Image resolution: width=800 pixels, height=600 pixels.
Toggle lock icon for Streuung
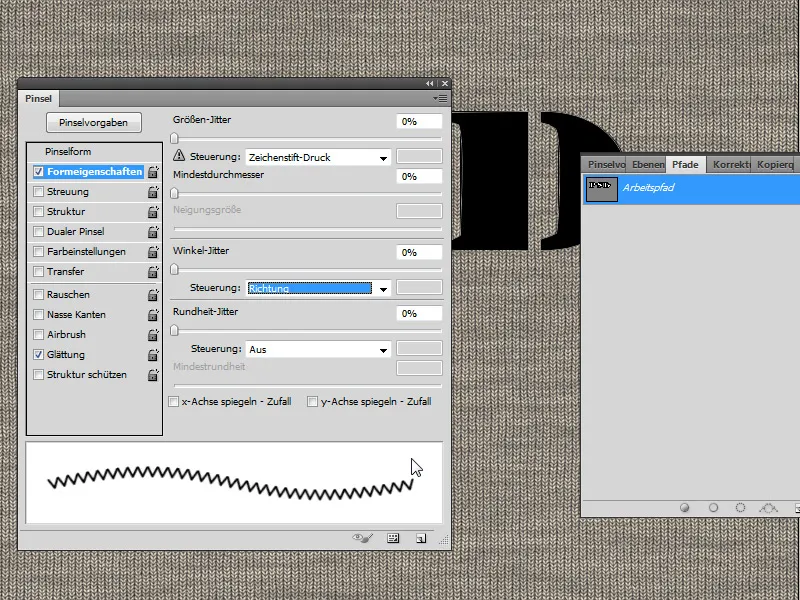(x=153, y=192)
